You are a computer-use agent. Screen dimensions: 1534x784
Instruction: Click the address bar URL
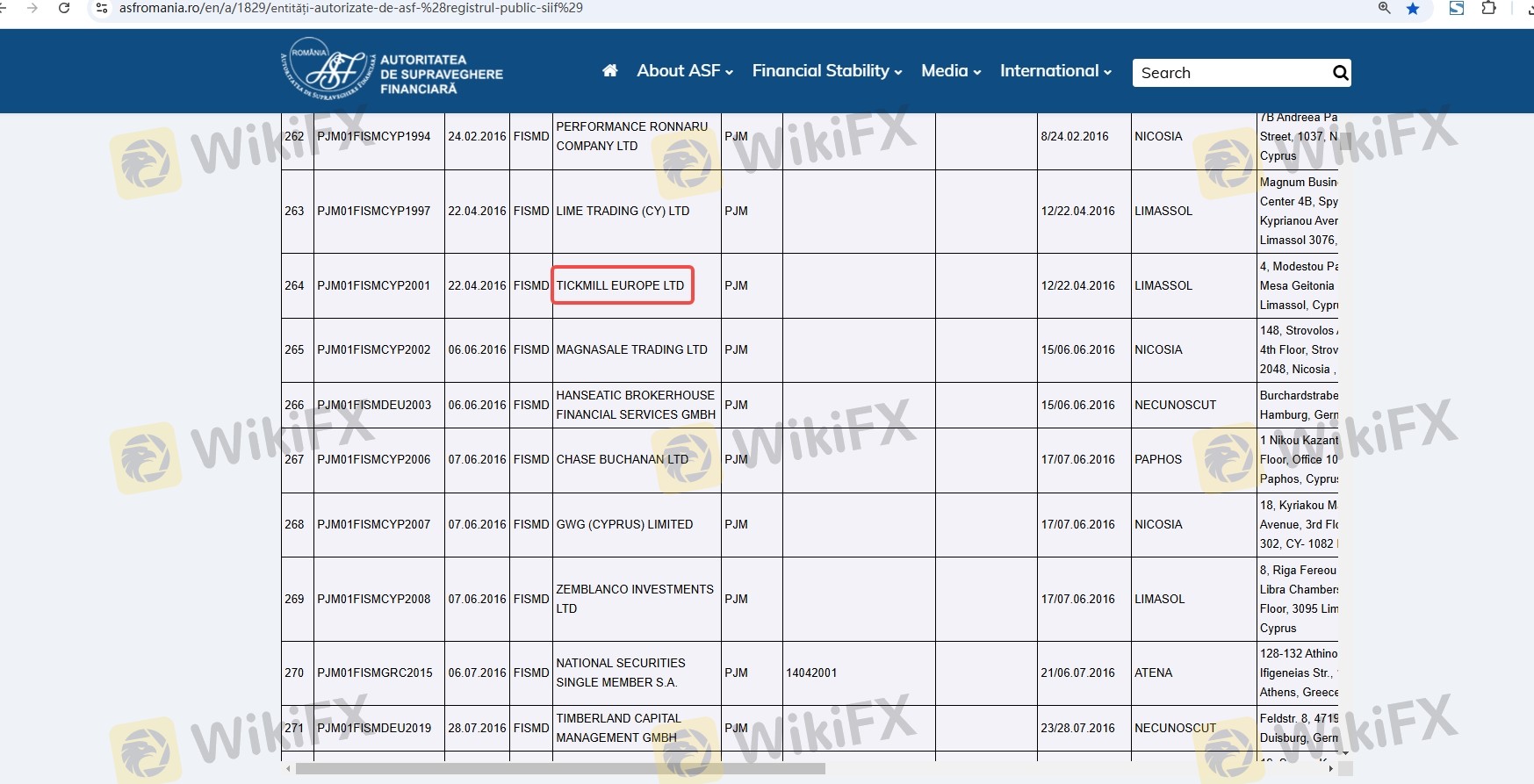pos(351,9)
